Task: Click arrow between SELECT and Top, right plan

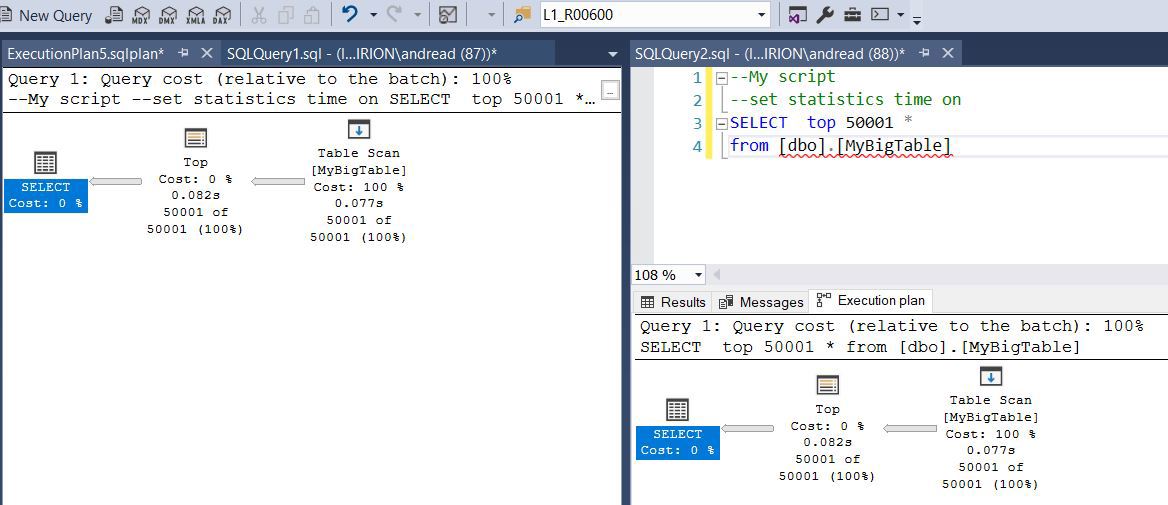Action: click(x=747, y=428)
